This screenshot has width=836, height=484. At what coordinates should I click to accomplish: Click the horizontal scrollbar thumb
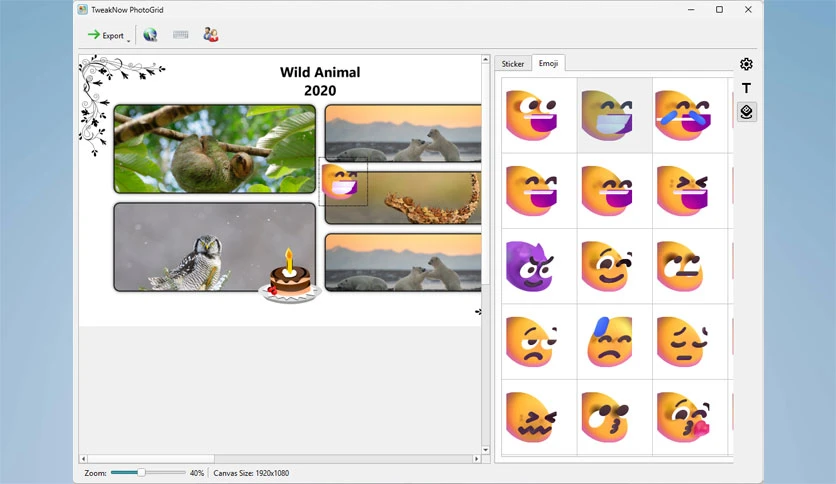151,458
